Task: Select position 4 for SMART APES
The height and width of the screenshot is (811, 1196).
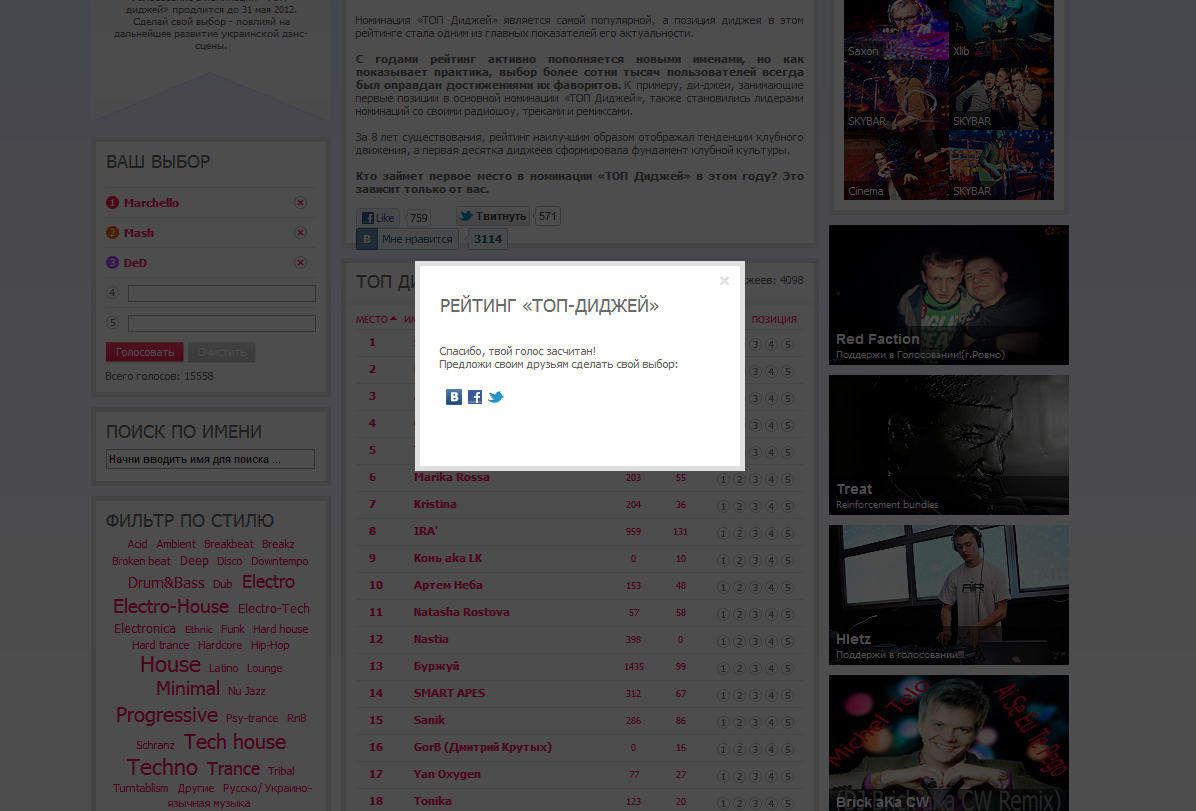Action: coord(771,696)
